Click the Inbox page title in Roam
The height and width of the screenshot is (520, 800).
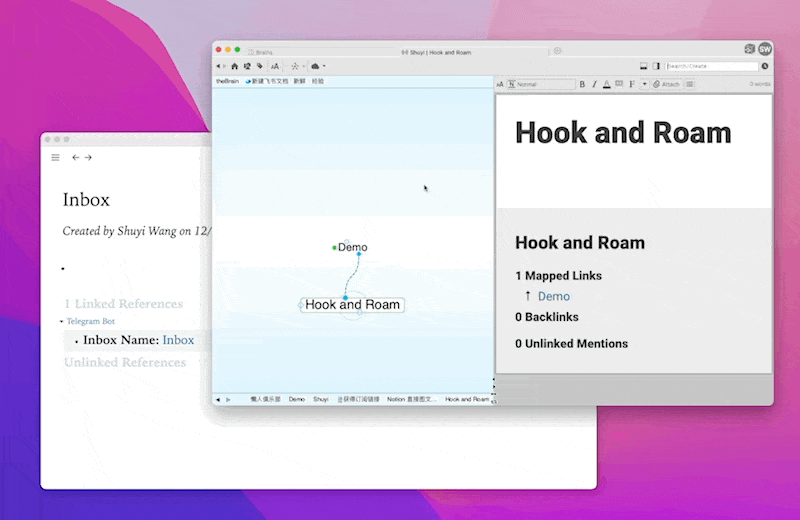86,200
